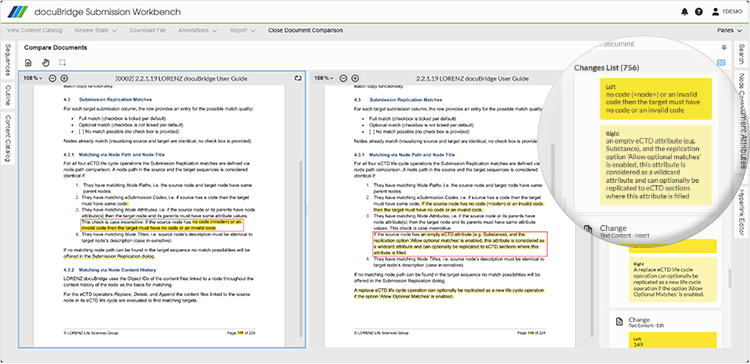The width and height of the screenshot is (750, 364).
Task: Click the icon next to 'Change Text Content - Insert'
Action: tap(588, 230)
